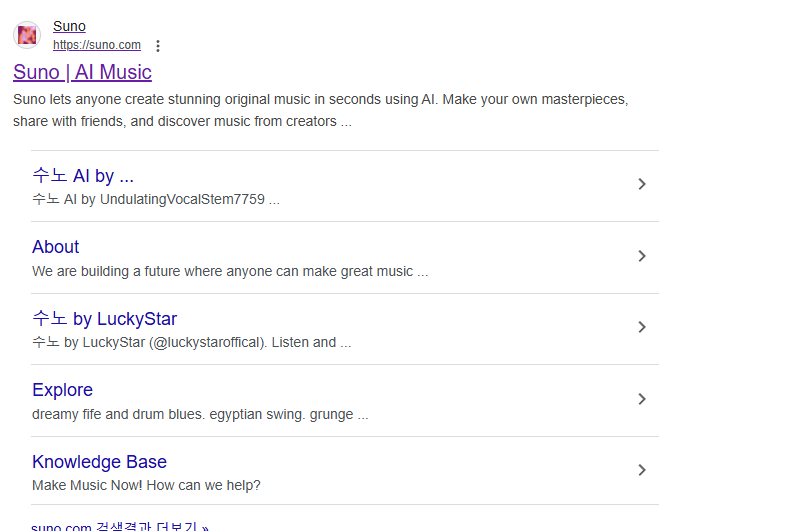Open the About sitelink

(x=55, y=247)
